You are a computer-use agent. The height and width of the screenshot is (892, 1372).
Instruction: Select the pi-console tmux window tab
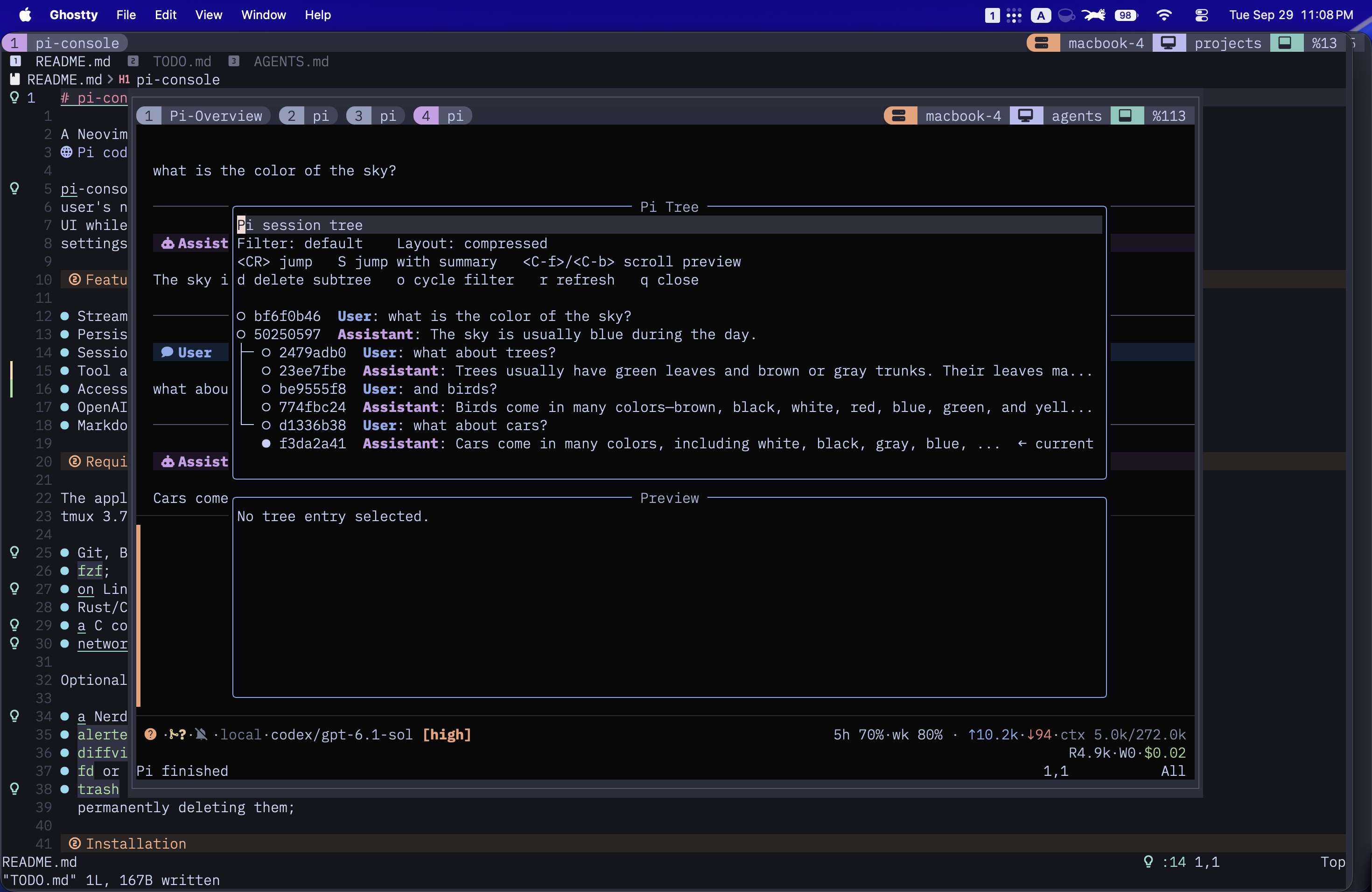click(x=64, y=43)
